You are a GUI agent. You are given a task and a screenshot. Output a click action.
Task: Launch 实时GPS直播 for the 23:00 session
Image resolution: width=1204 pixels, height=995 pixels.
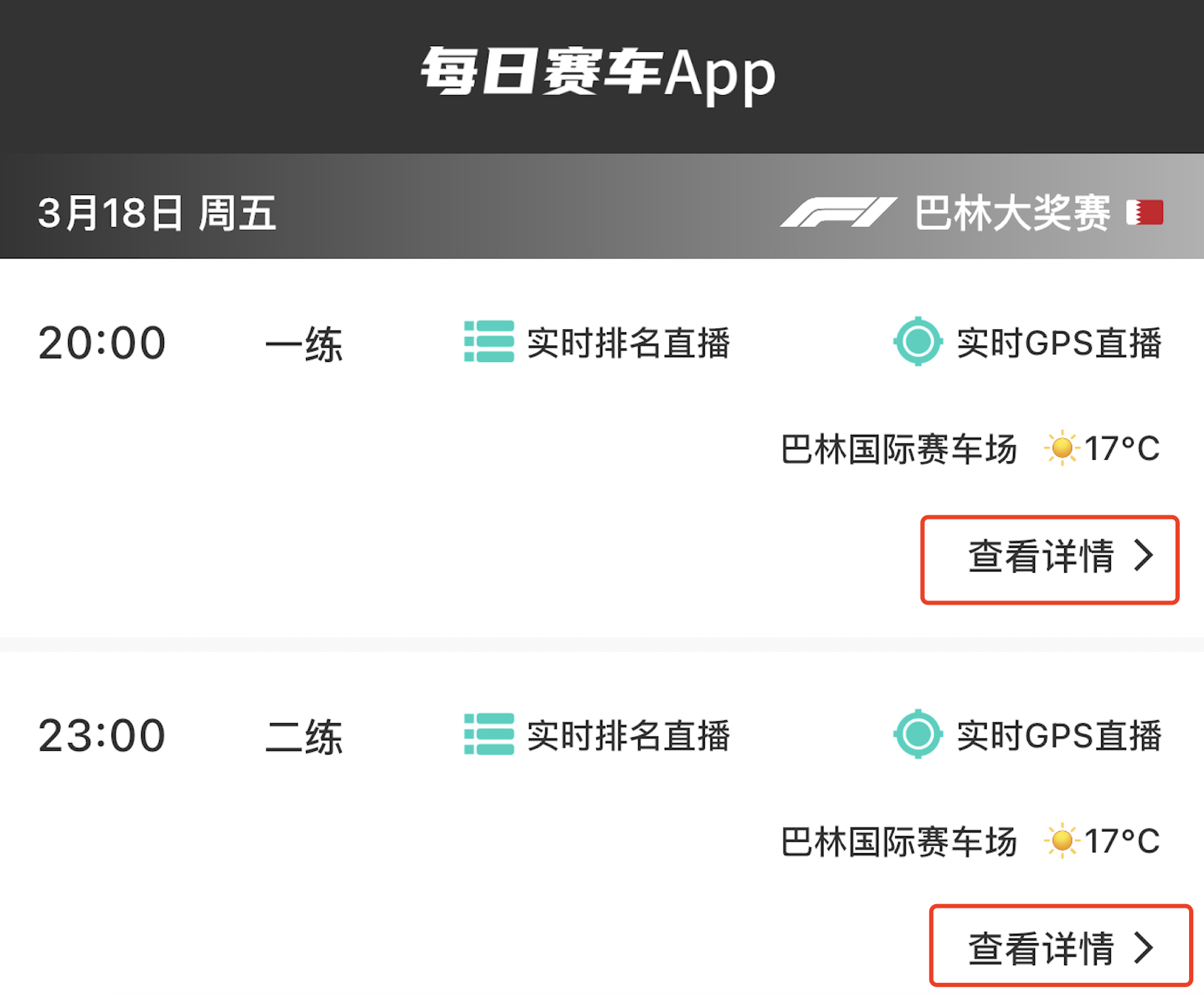click(x=1058, y=736)
